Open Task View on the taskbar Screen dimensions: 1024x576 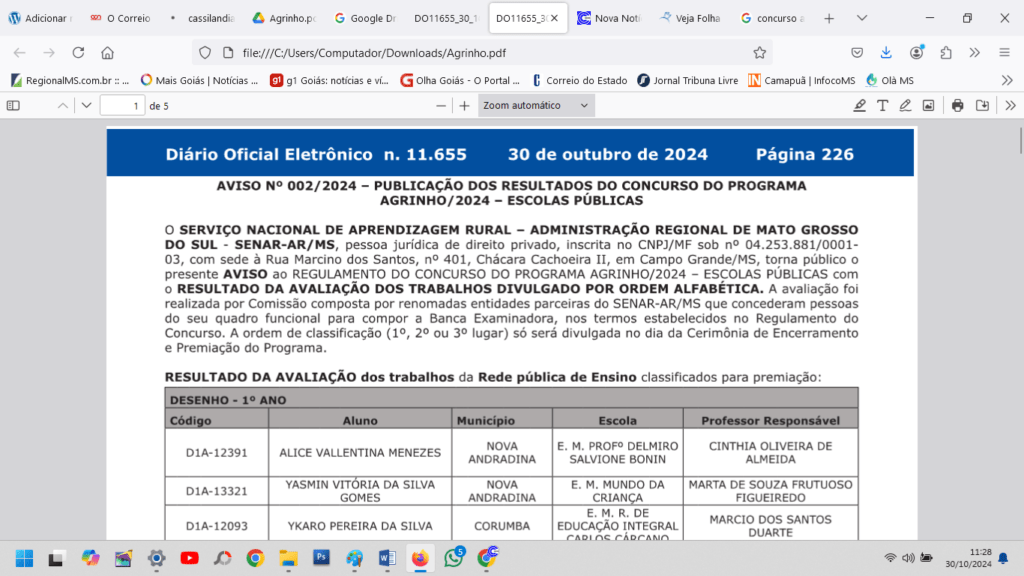(56, 558)
